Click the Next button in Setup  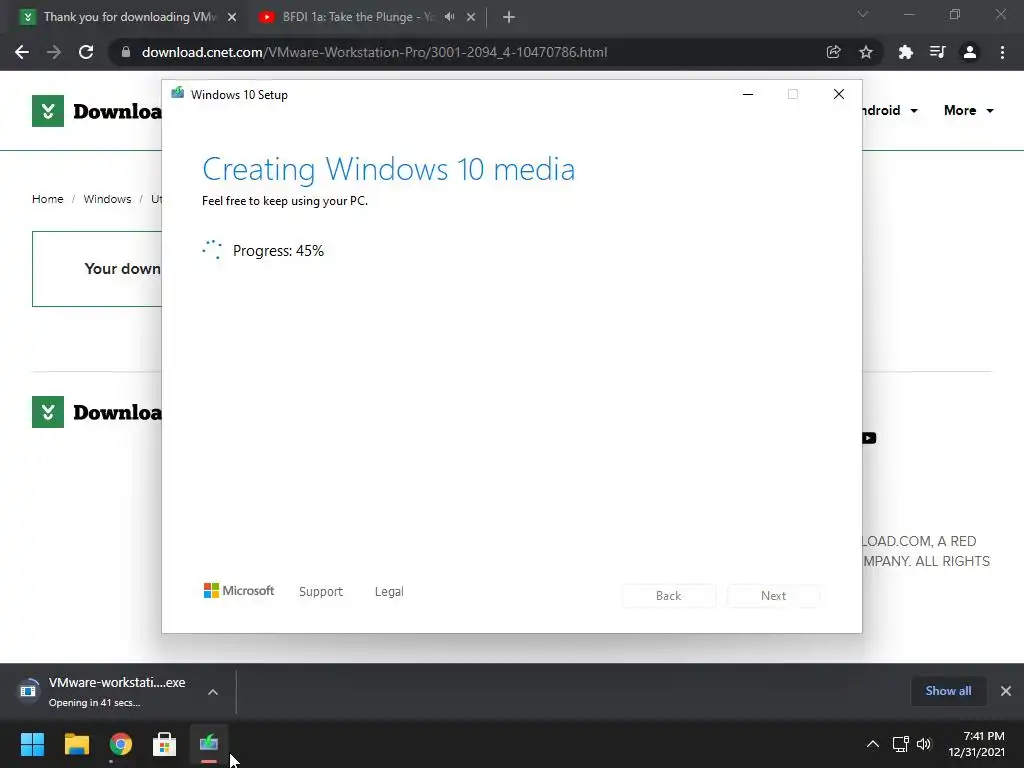pos(773,596)
